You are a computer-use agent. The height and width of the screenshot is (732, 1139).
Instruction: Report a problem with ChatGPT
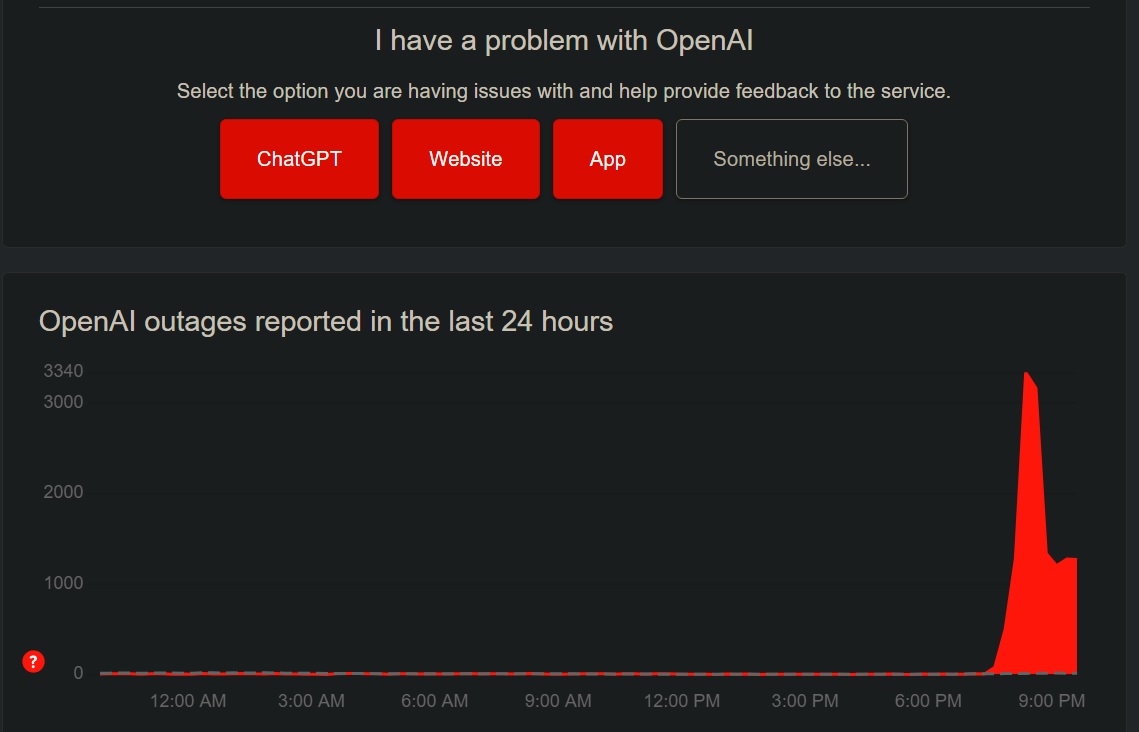[299, 159]
